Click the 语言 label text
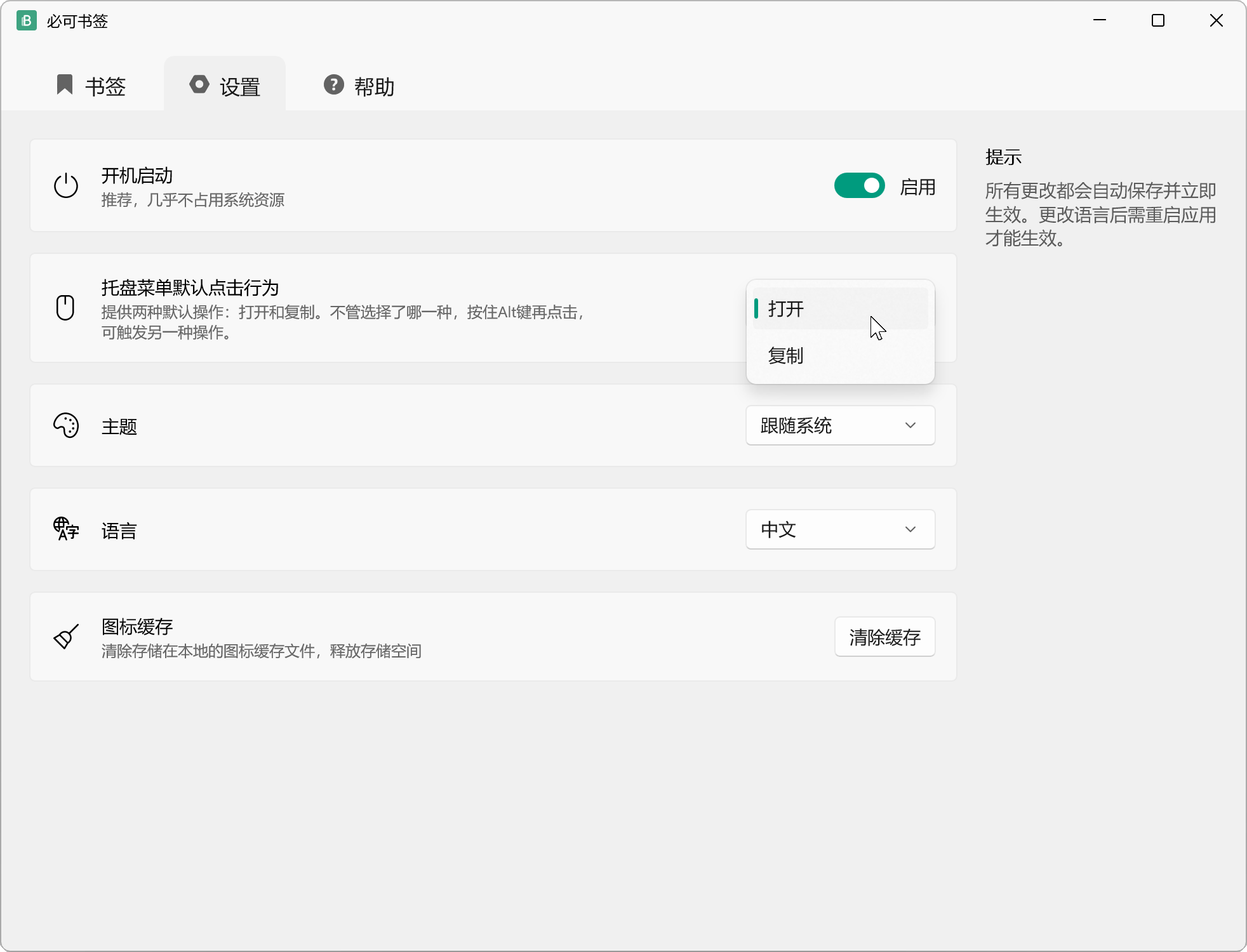This screenshot has height=952, width=1247. (x=119, y=531)
